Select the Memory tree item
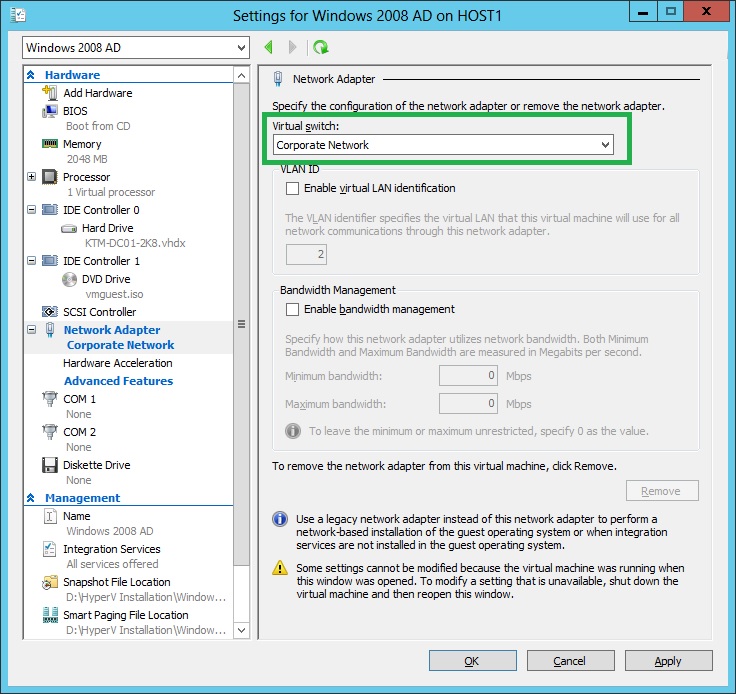This screenshot has width=736, height=694. [82, 144]
